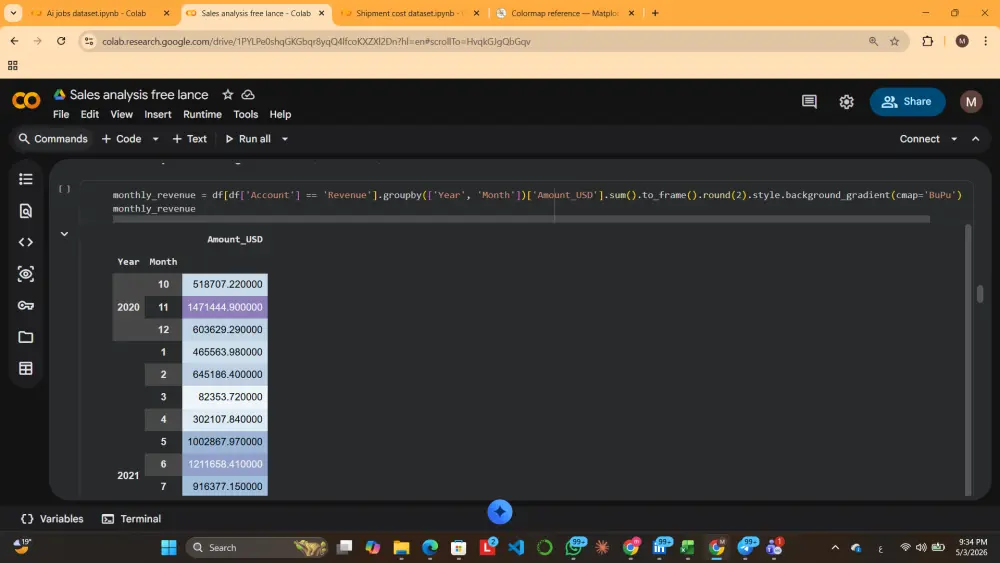Open the Variables panel
1000x563 pixels.
(52, 519)
